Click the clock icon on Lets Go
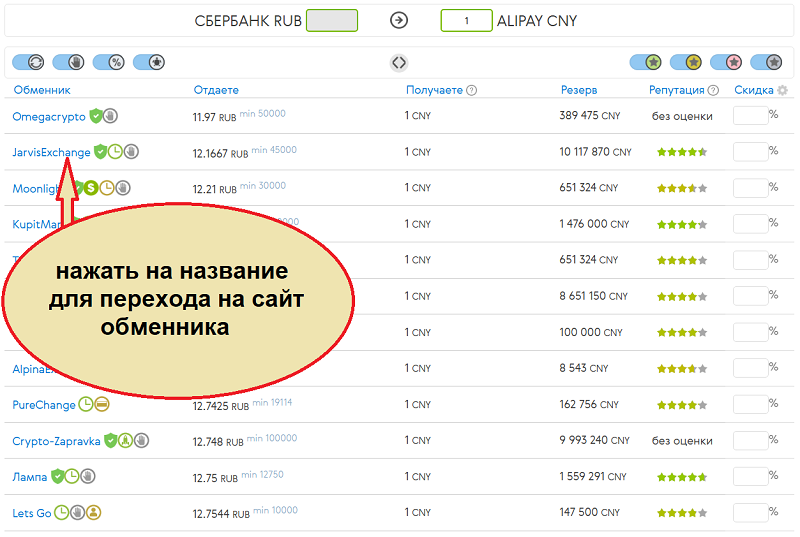 click(62, 513)
